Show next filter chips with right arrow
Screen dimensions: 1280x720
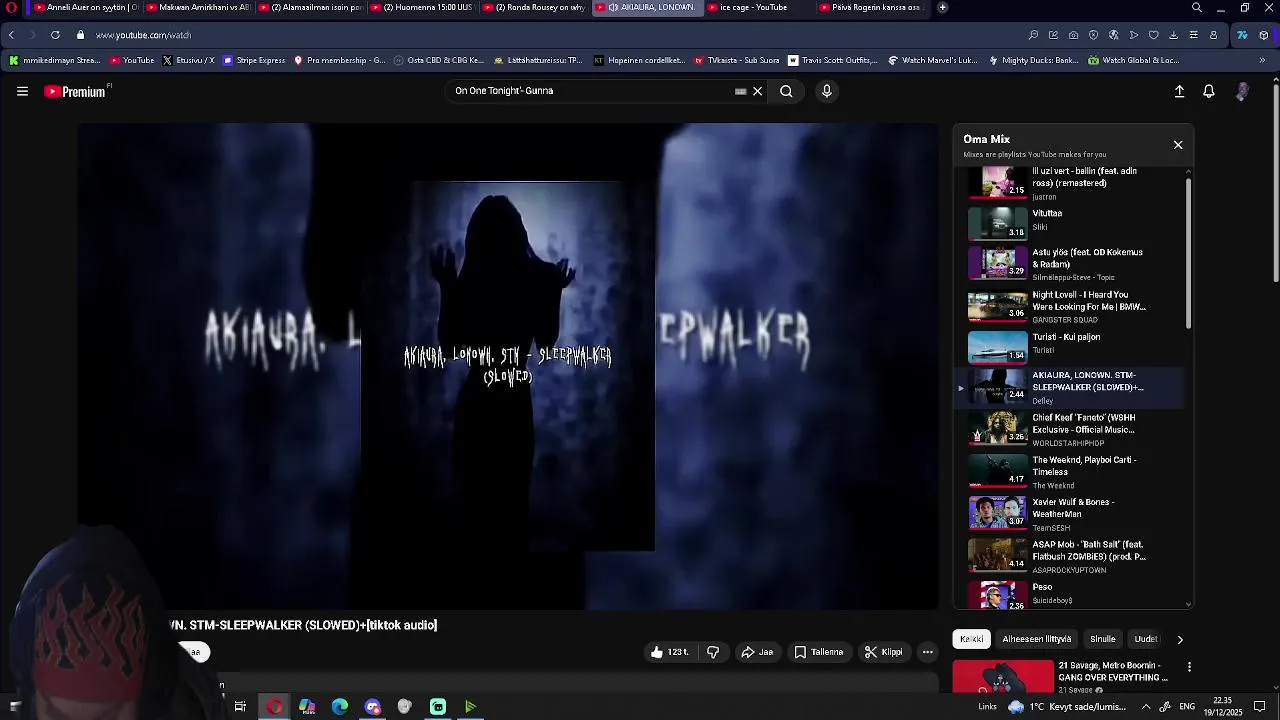click(1180, 639)
